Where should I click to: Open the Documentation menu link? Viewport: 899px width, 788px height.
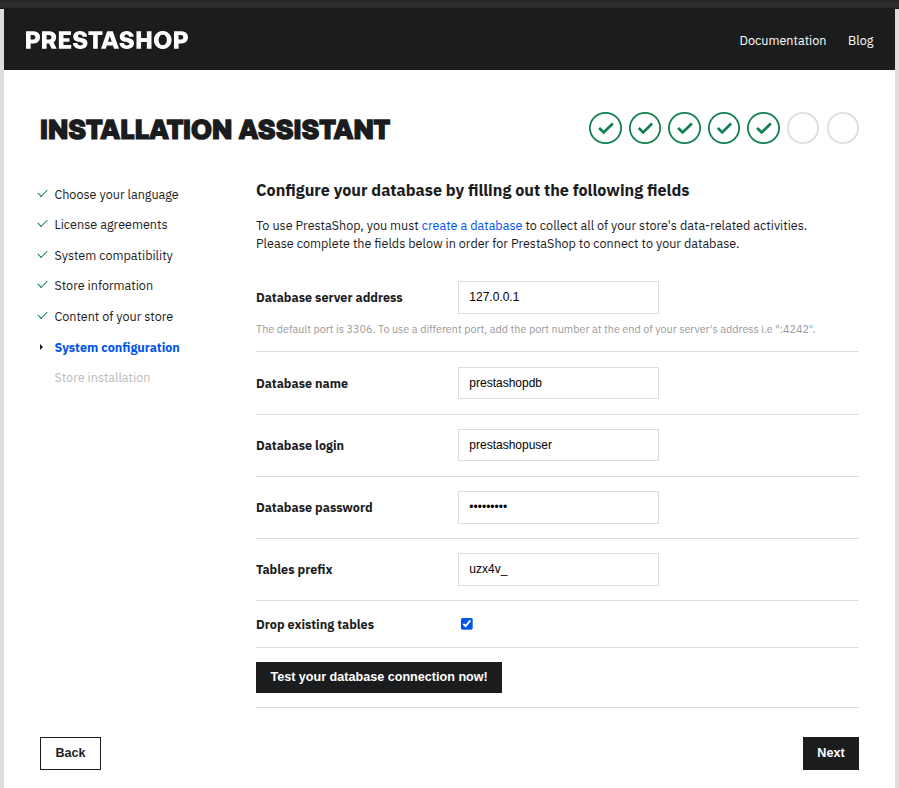tap(782, 41)
